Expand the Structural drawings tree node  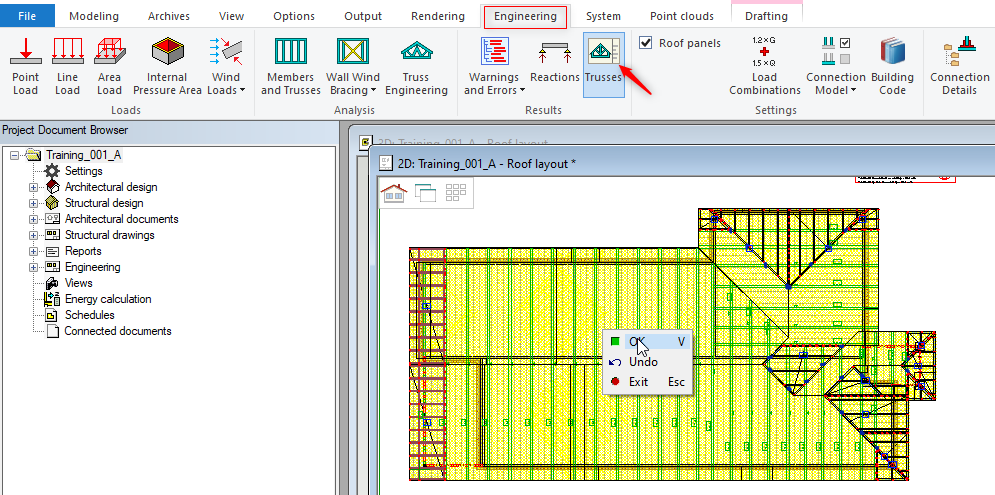(x=33, y=235)
